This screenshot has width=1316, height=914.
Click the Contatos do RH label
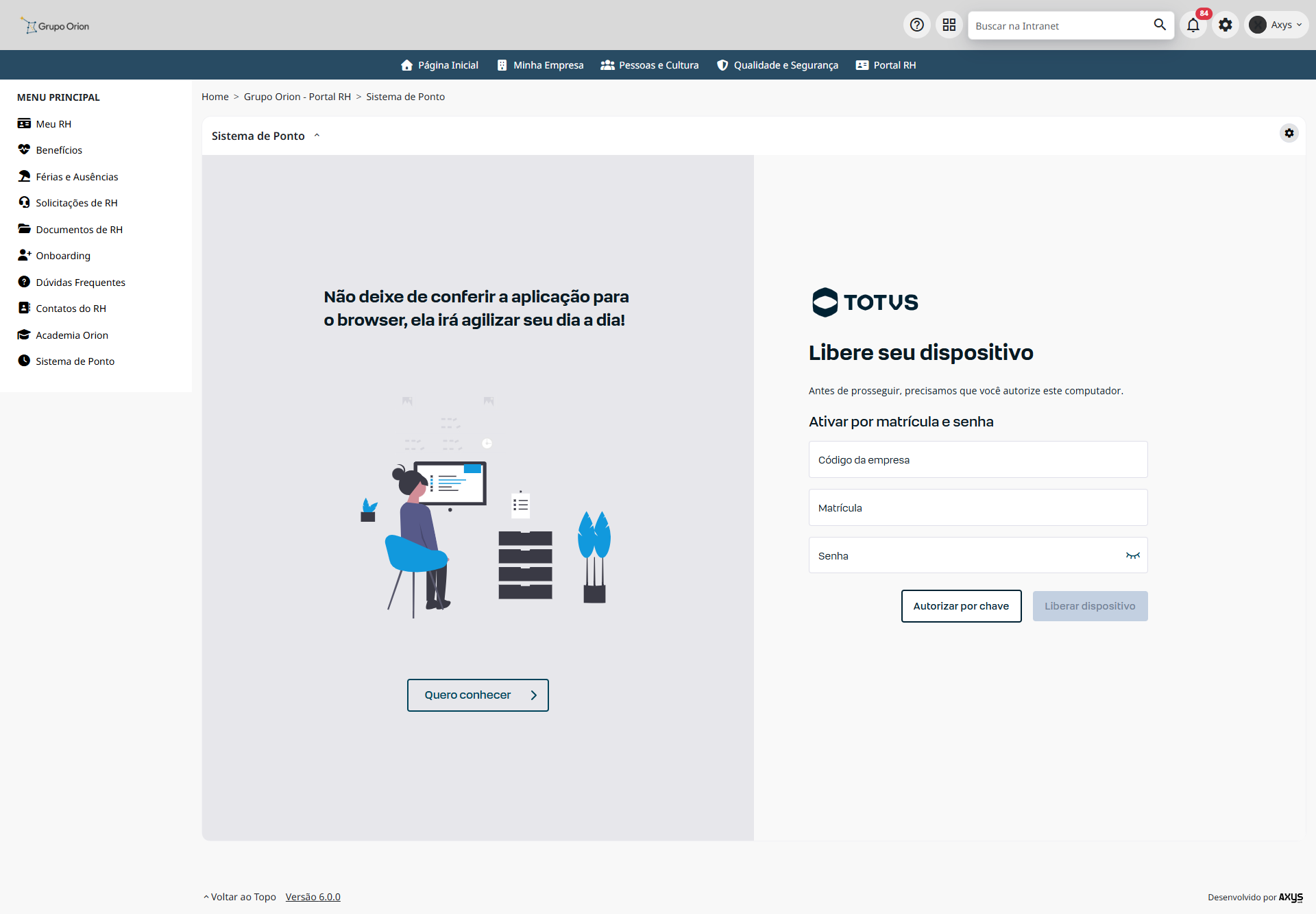pyautogui.click(x=71, y=309)
